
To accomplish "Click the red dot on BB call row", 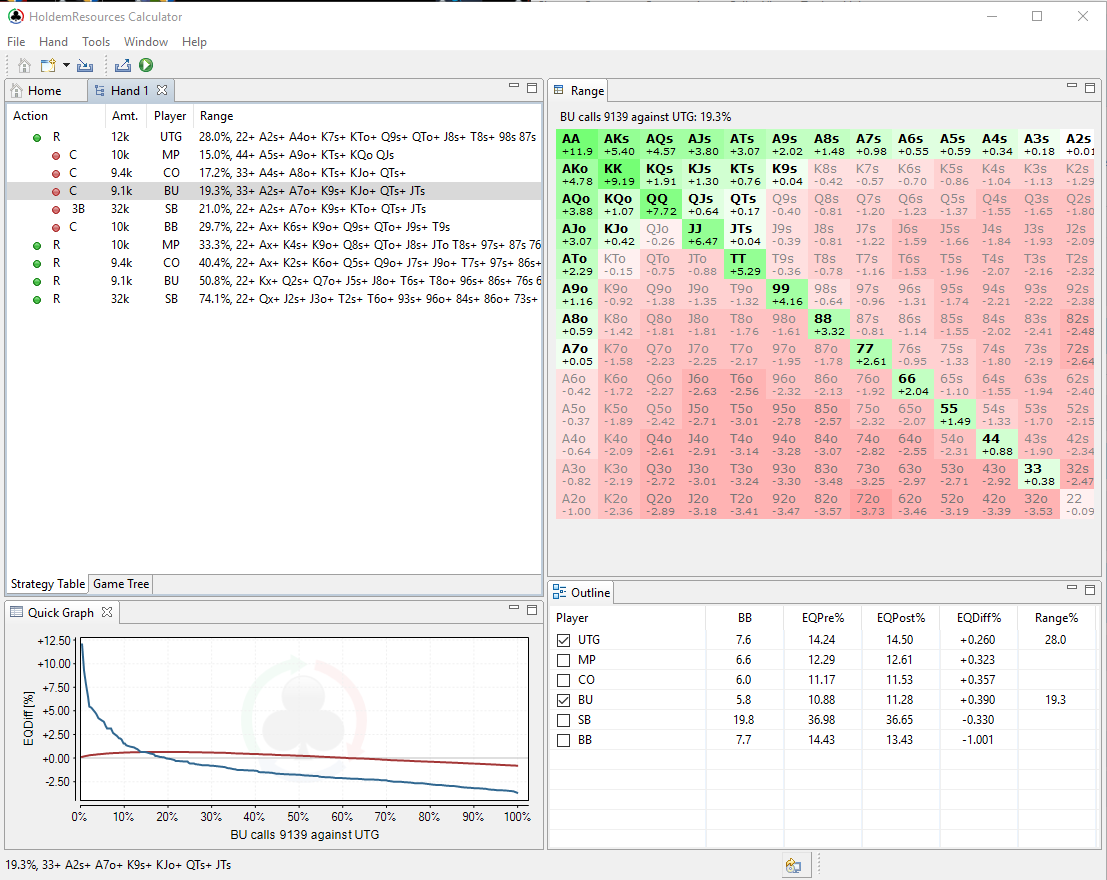I will click(x=56, y=227).
